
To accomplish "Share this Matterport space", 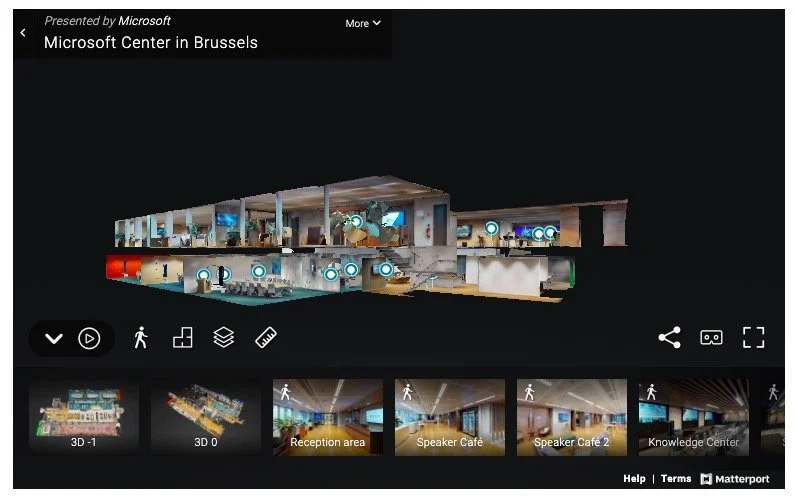I will 669,338.
